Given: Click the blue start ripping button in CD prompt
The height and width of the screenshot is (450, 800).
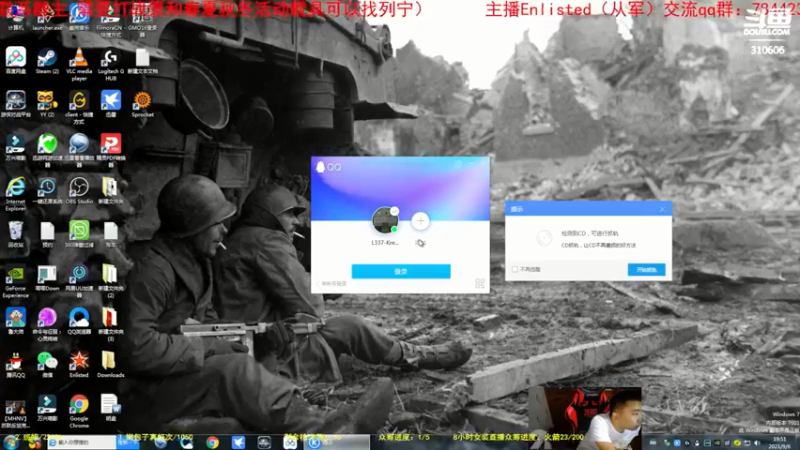Looking at the screenshot, I should [x=646, y=269].
